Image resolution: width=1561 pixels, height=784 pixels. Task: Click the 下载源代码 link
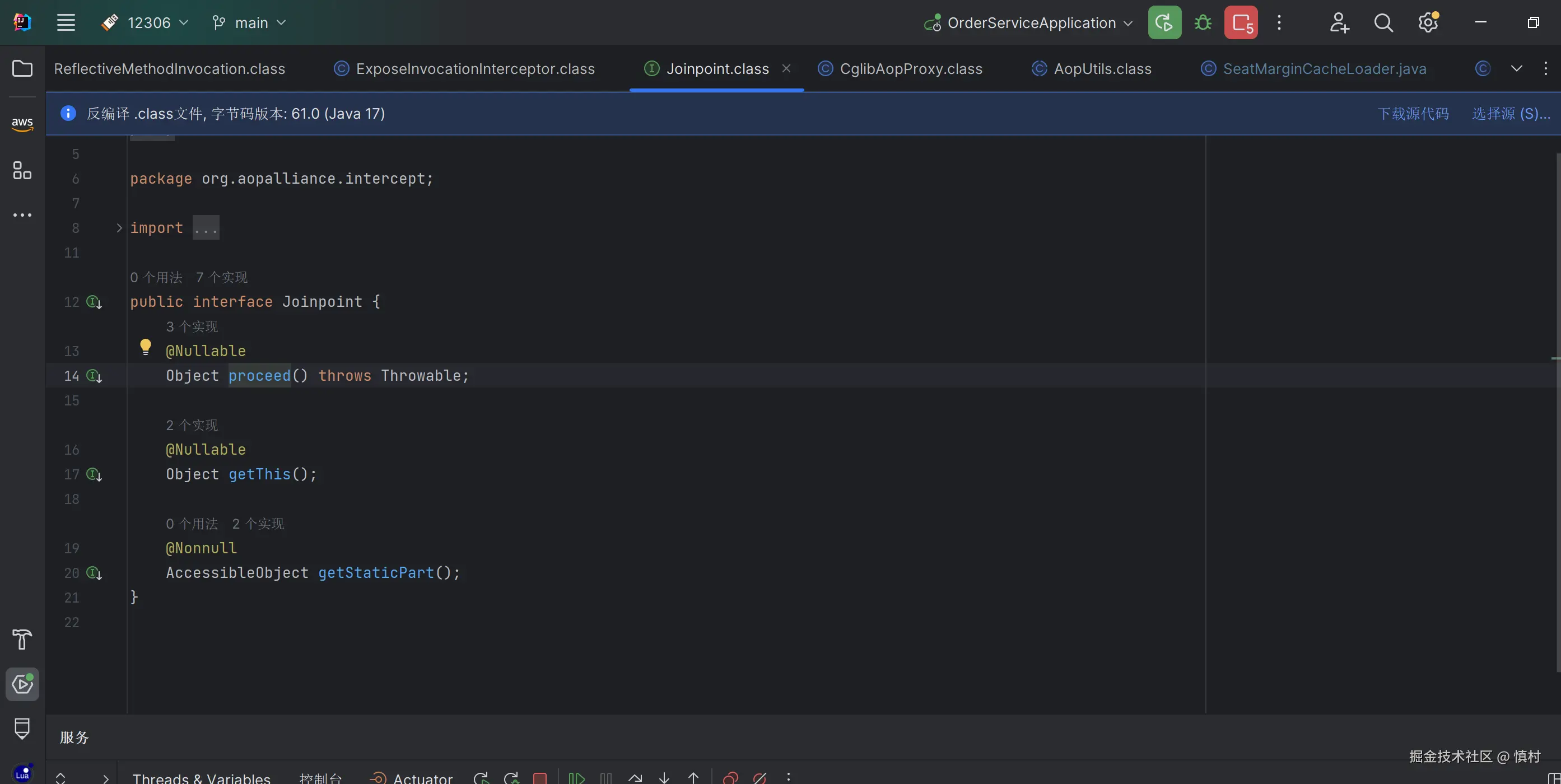1413,114
